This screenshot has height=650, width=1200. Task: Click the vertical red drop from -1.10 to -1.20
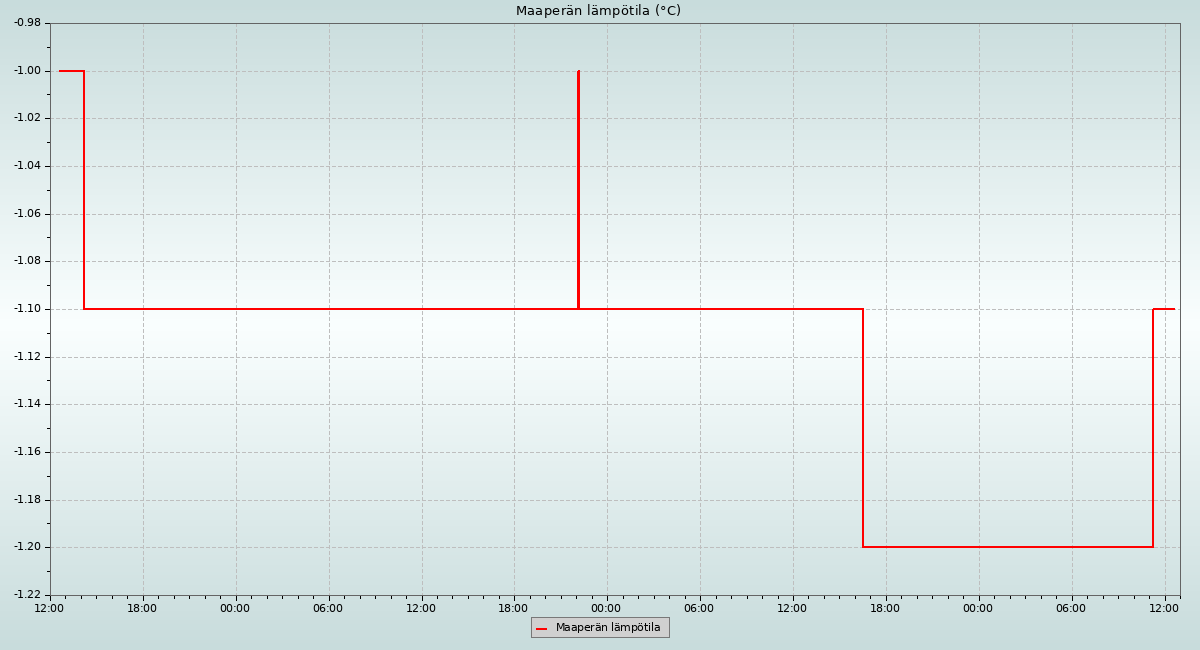tap(863, 428)
